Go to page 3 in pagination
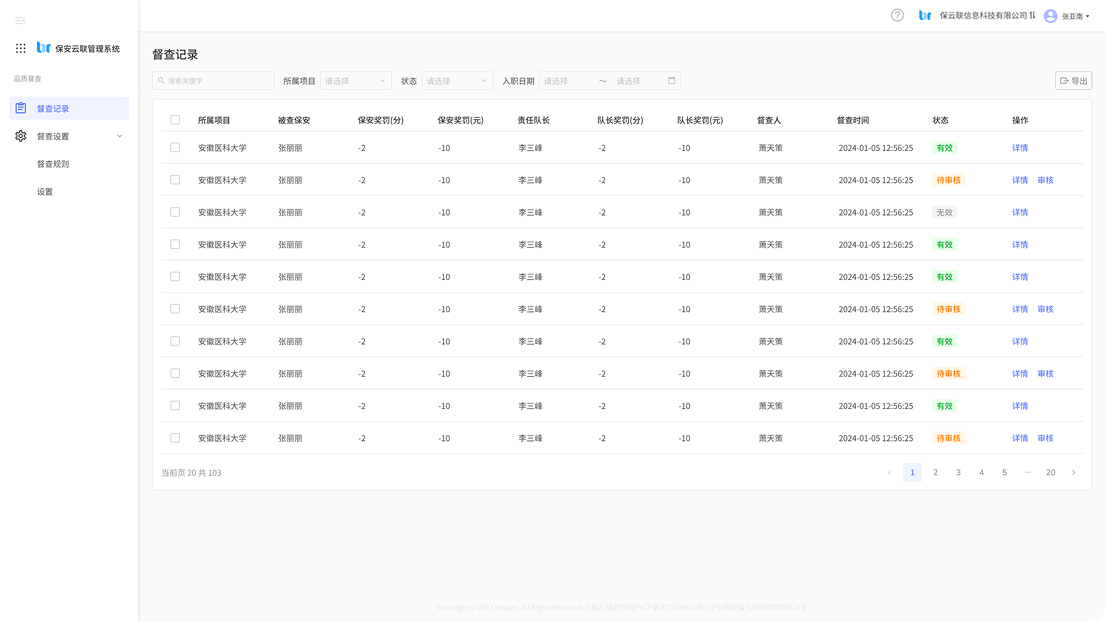This screenshot has width=1106, height=622. click(x=958, y=472)
